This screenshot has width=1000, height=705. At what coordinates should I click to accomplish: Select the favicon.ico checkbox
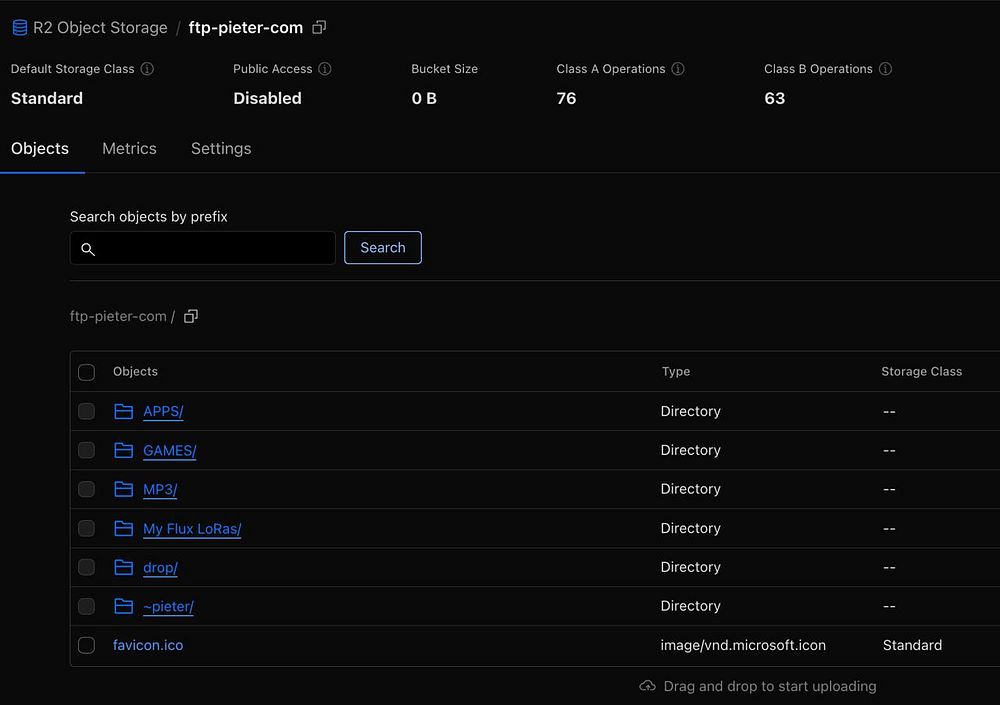87,645
